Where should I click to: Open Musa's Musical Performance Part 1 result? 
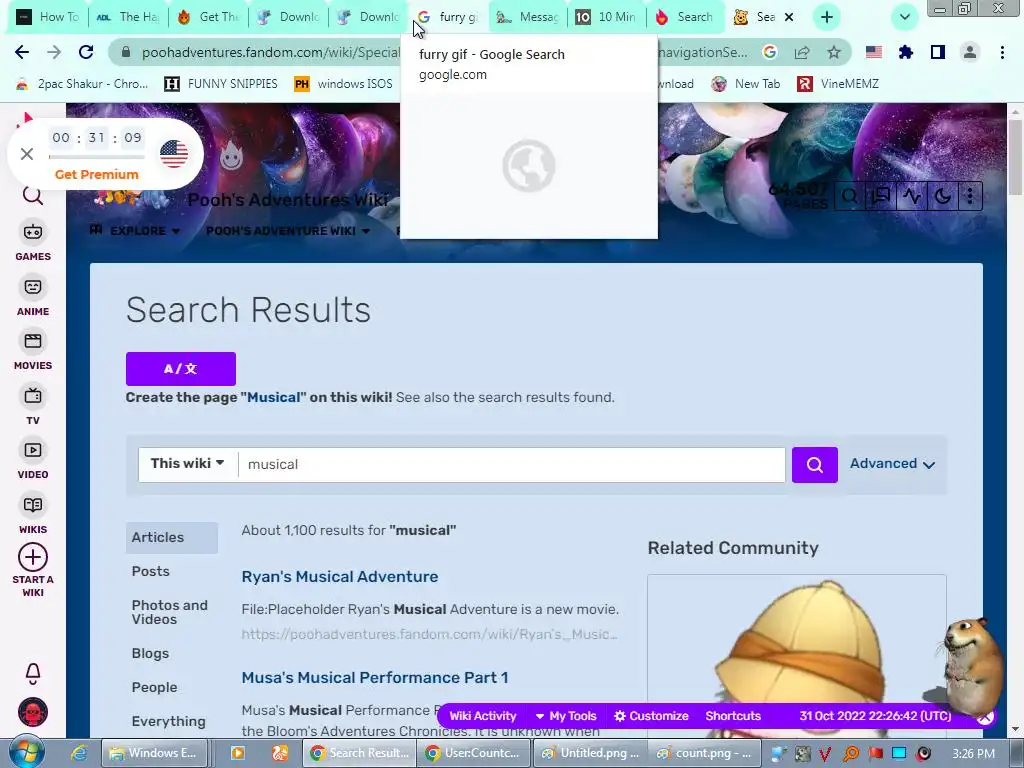tap(375, 678)
